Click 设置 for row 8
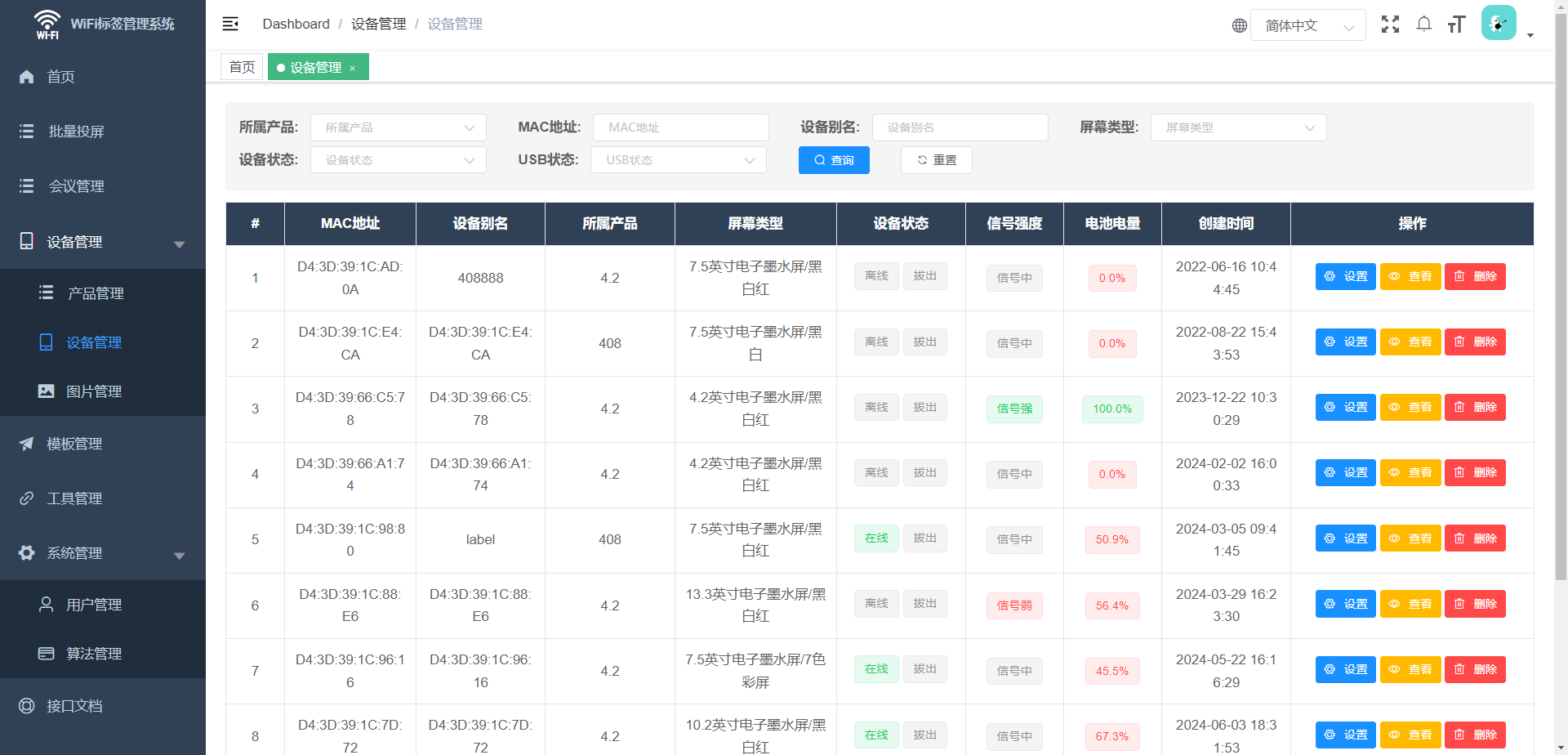The height and width of the screenshot is (755, 1568). point(1346,735)
